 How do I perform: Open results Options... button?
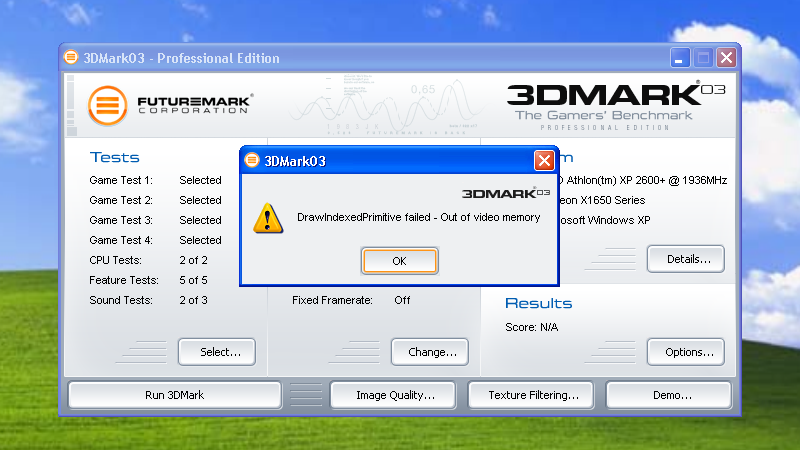tap(686, 352)
